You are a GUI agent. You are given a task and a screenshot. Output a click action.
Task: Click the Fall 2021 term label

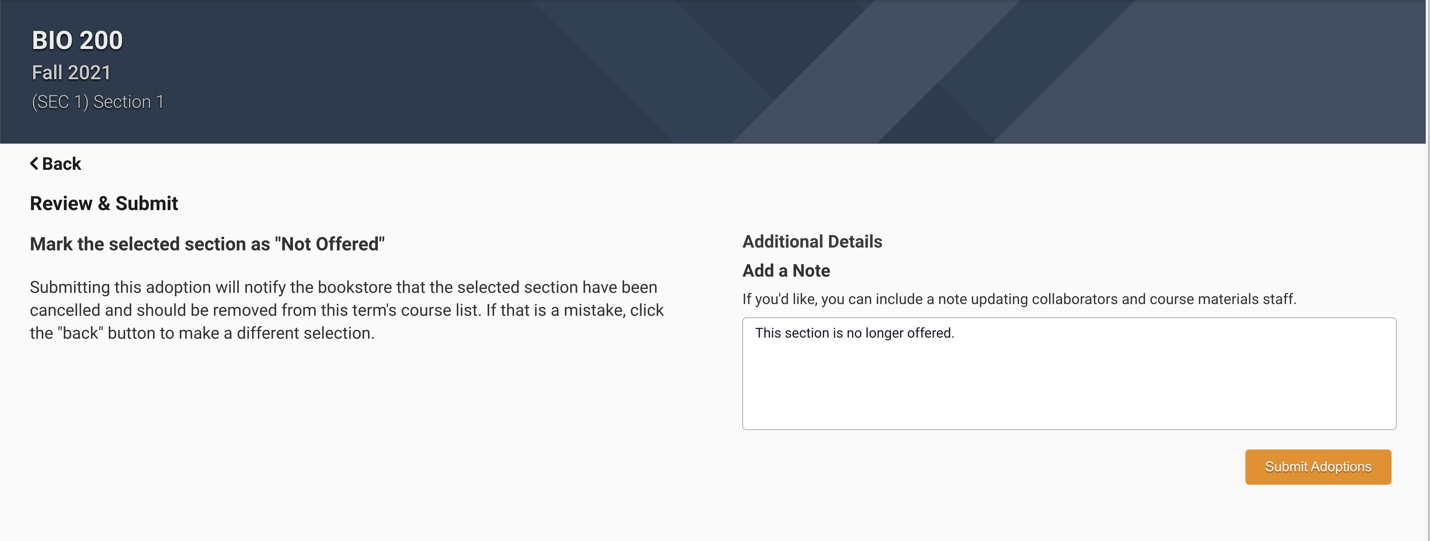pyautogui.click(x=71, y=72)
